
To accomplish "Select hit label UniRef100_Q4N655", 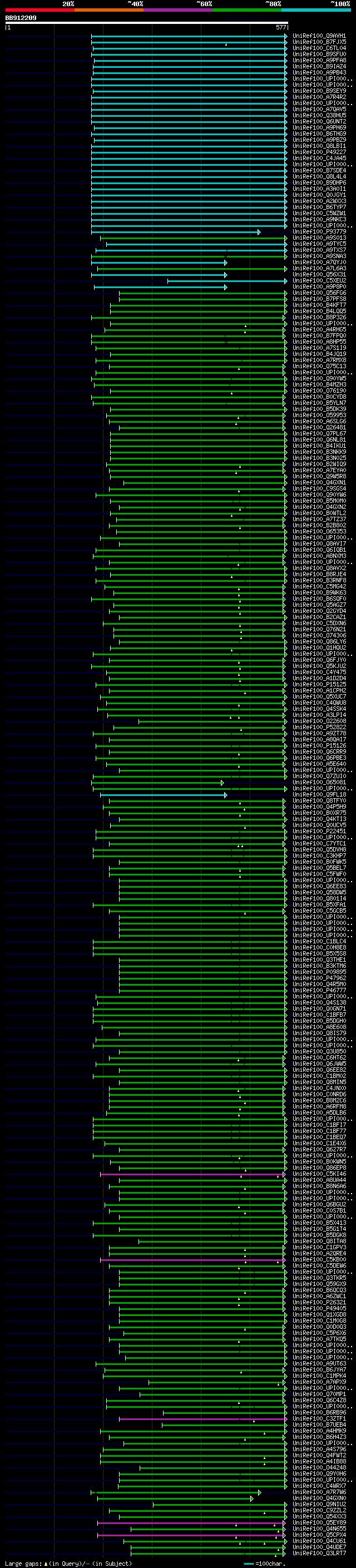I will [319, 1529].
